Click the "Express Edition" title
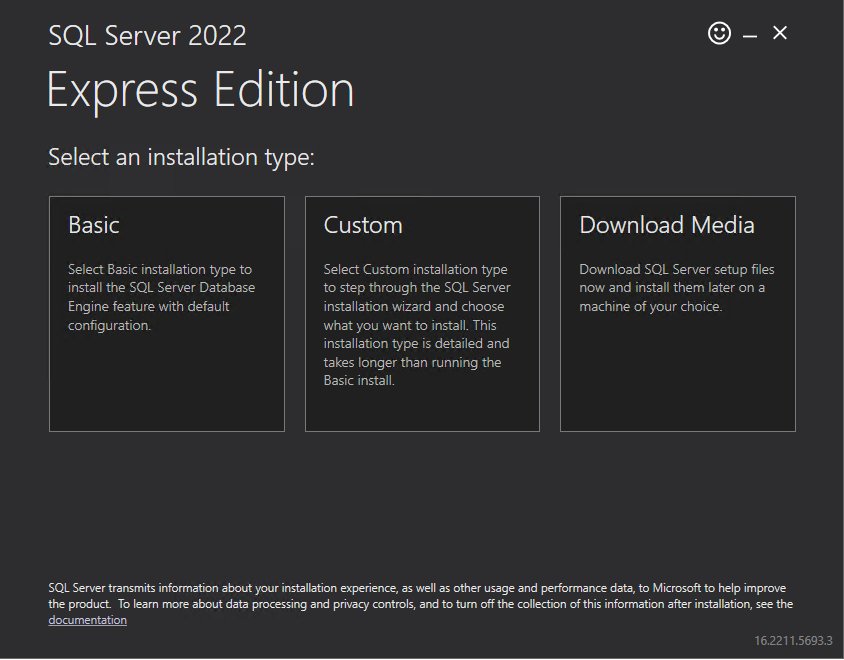 [200, 90]
